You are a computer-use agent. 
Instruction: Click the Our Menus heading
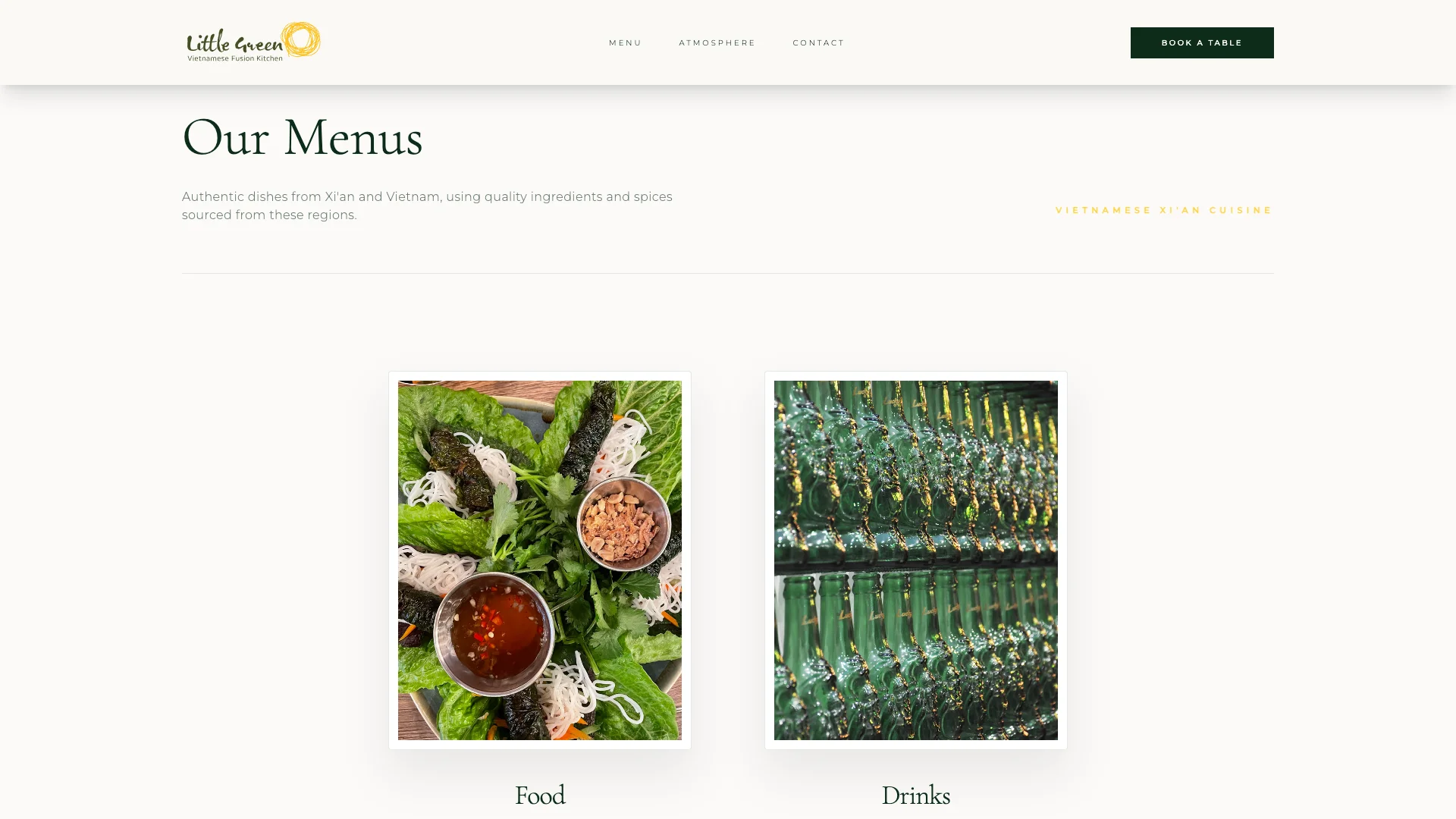coord(303,138)
